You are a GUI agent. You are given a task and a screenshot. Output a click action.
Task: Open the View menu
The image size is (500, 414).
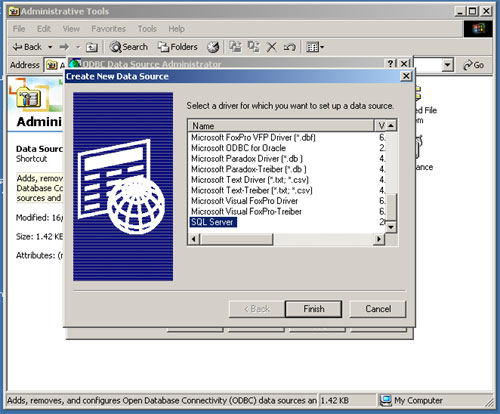71,29
